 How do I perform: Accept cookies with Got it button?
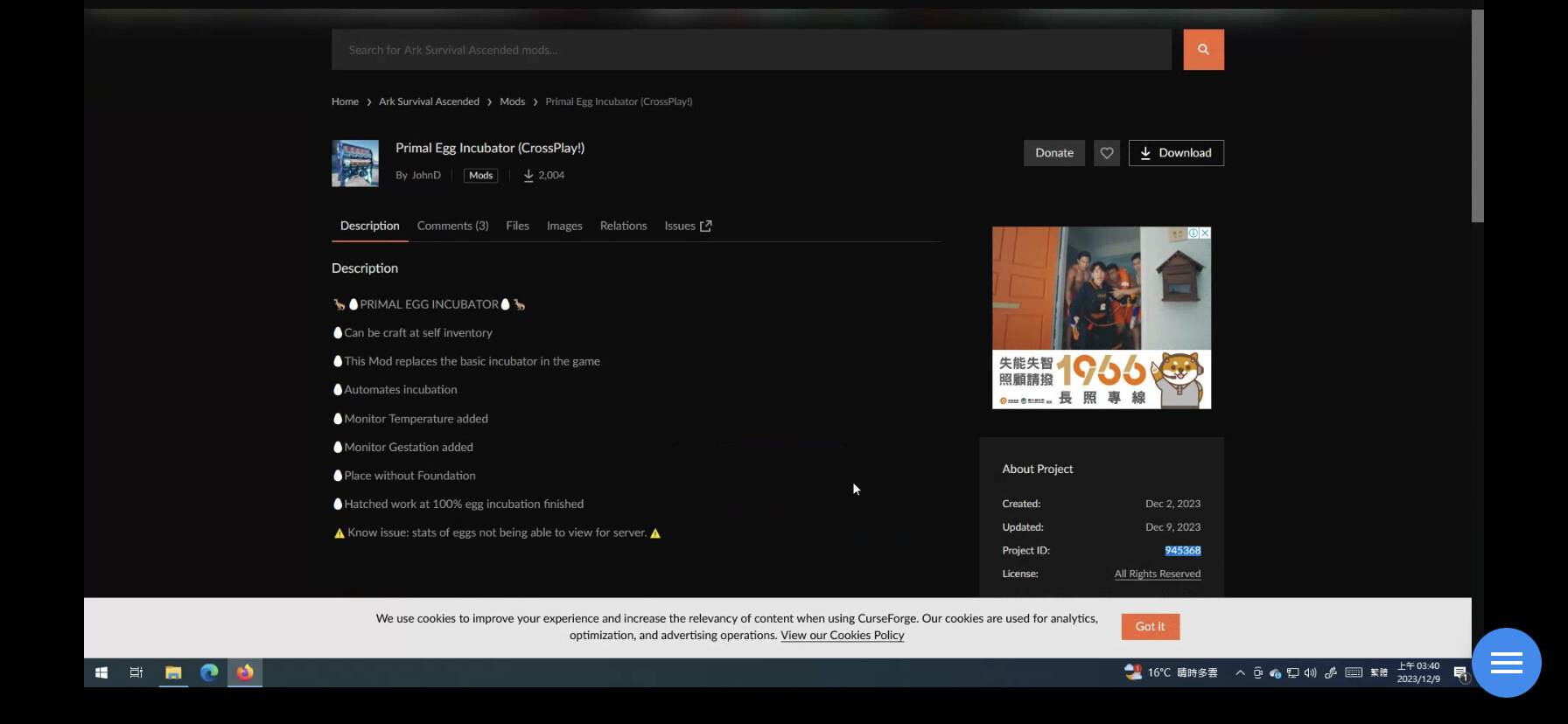pos(1150,626)
